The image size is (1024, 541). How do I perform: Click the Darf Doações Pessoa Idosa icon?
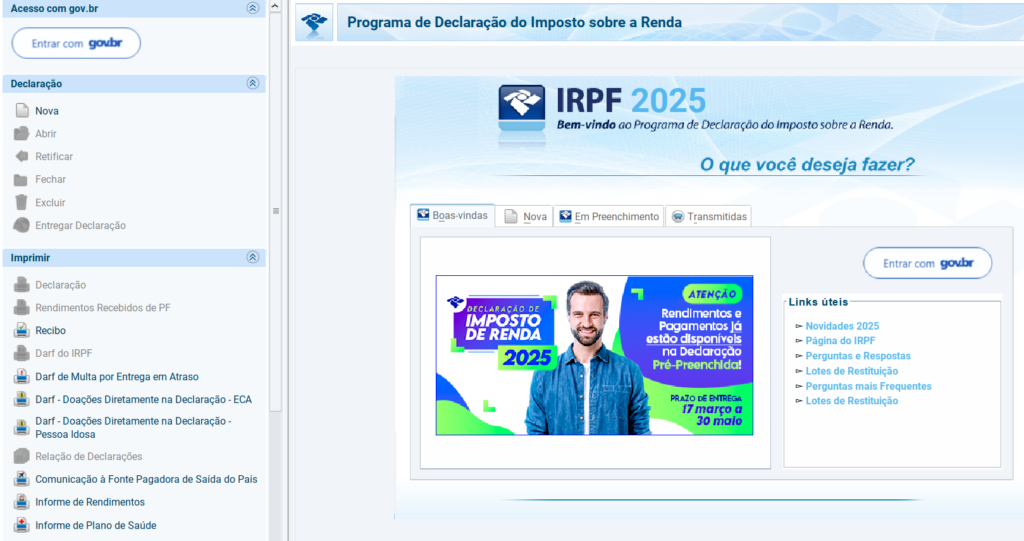(x=22, y=427)
